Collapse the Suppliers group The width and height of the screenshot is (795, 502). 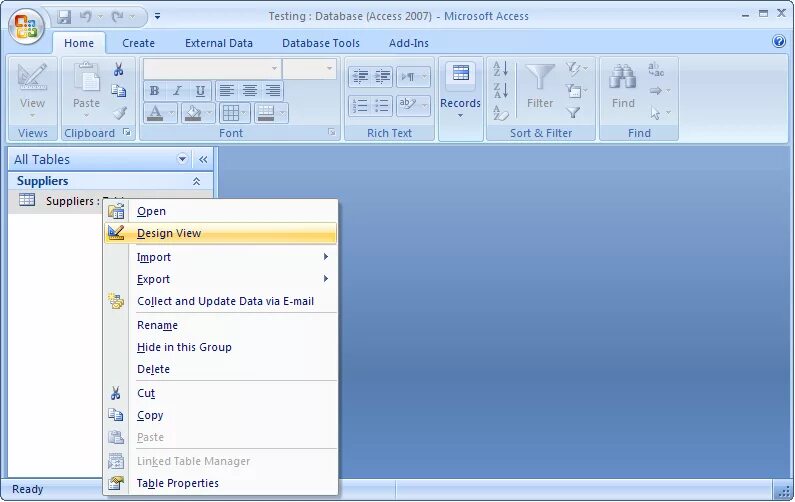point(196,181)
